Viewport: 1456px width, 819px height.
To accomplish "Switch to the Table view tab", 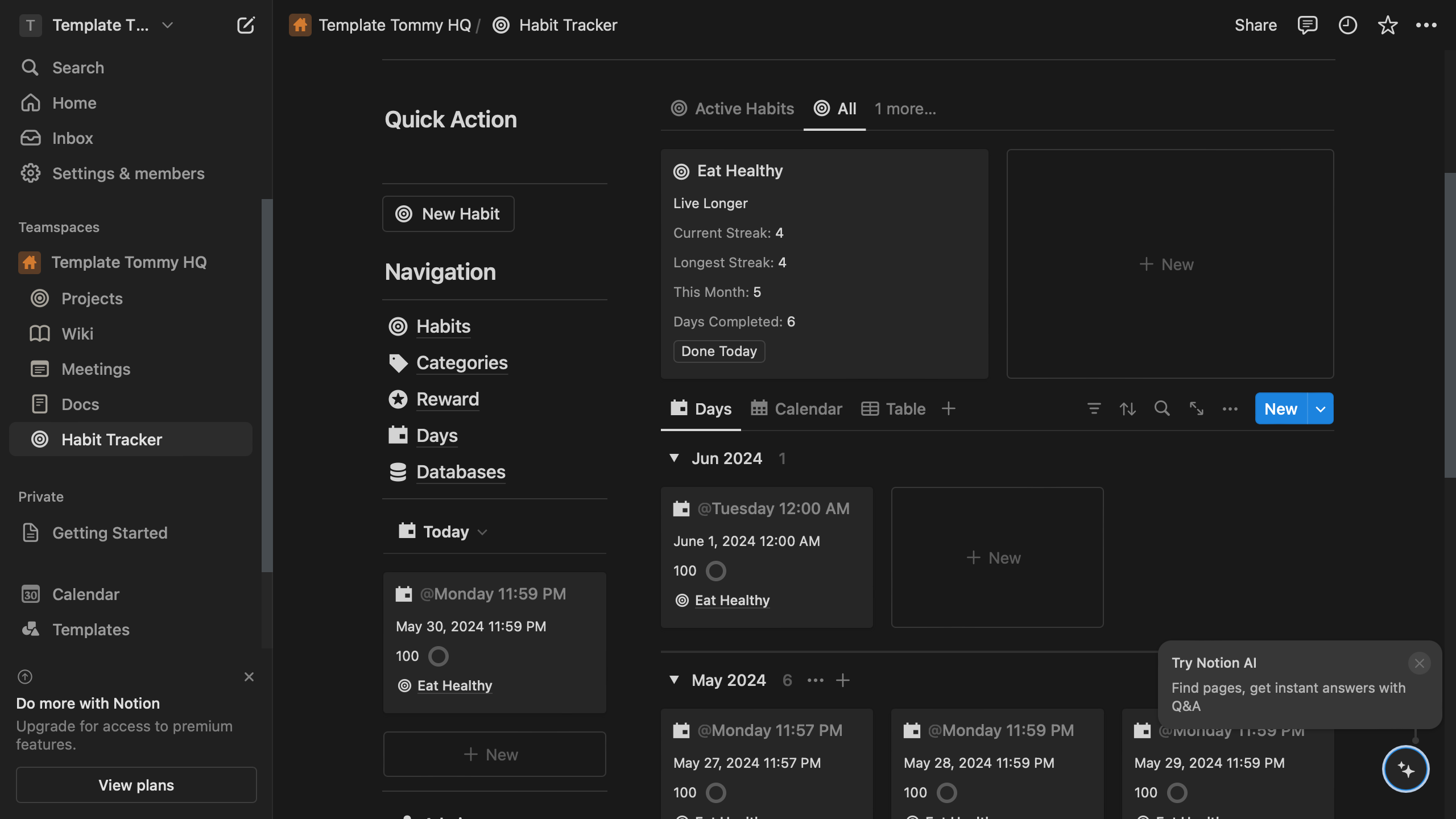I will 893,408.
